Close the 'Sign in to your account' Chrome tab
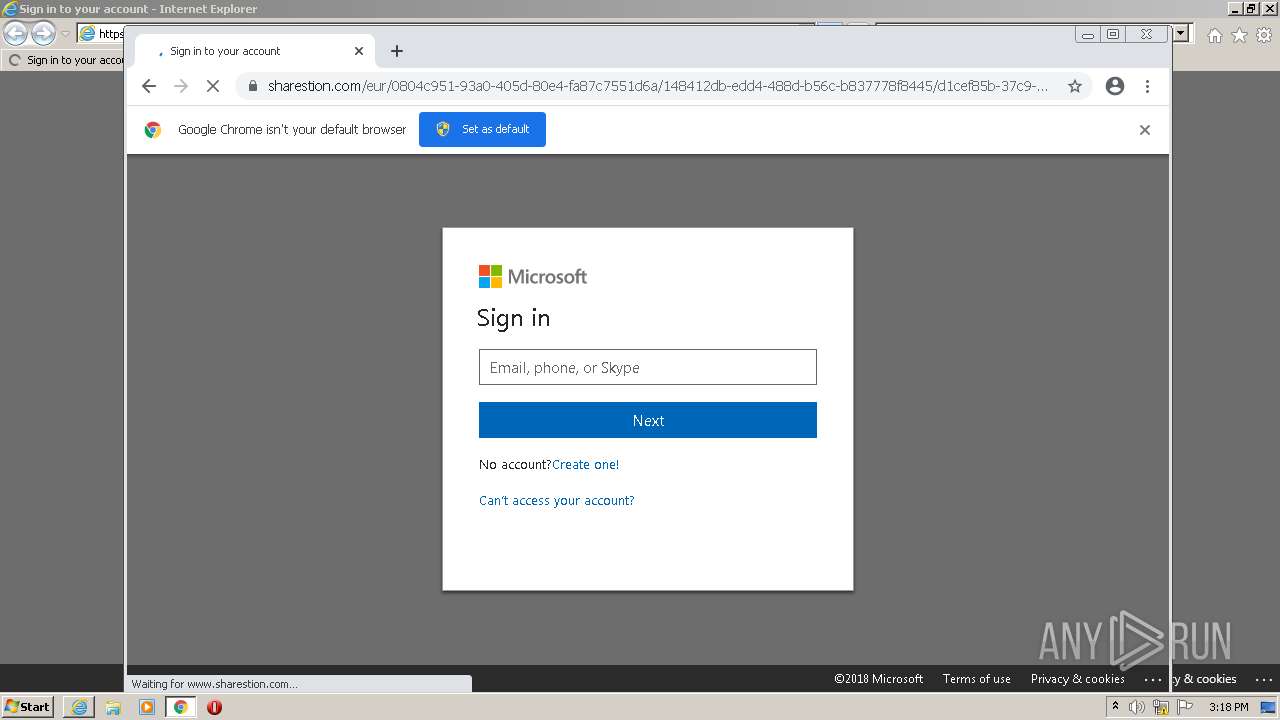1280x720 pixels. point(359,51)
